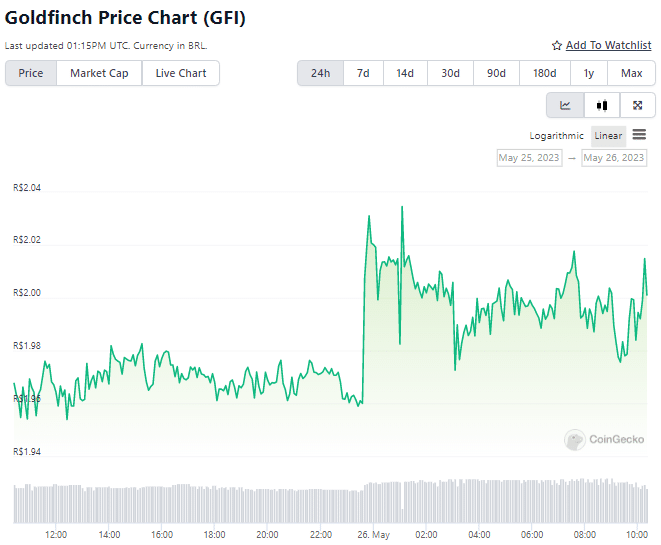Edit the May 26, 2023 end date
The height and width of the screenshot is (545, 661).
click(614, 158)
